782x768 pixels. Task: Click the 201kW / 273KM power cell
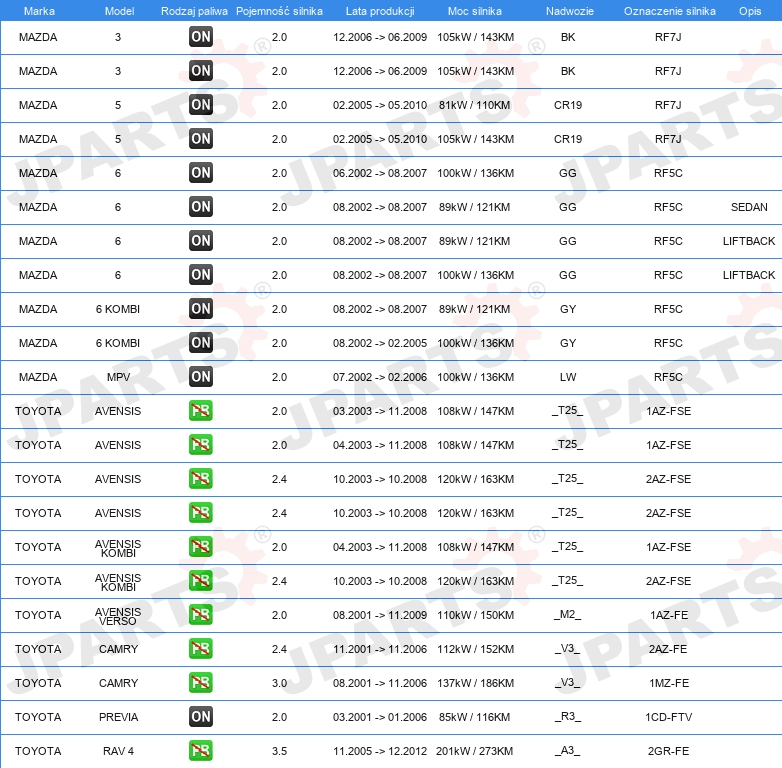pyautogui.click(x=475, y=751)
